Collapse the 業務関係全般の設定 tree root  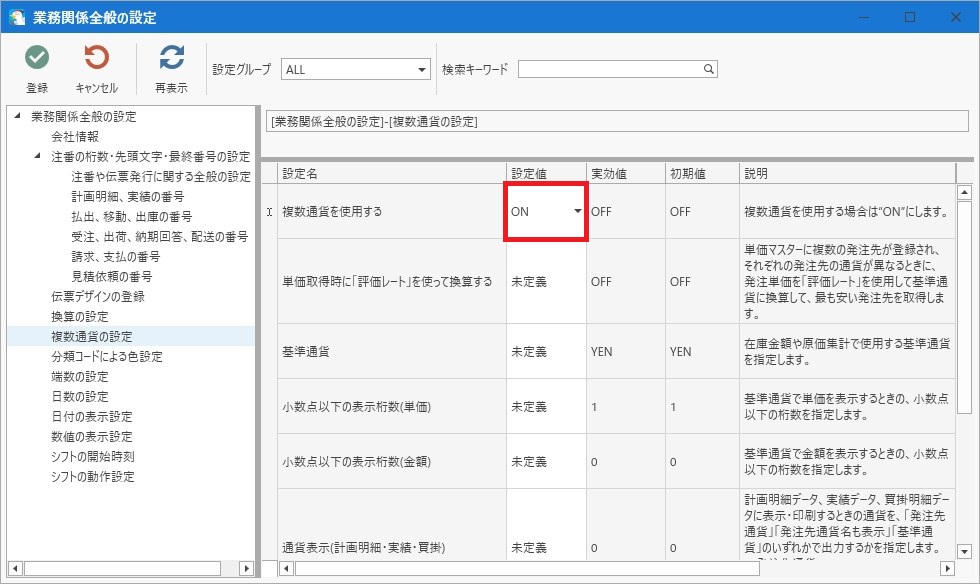[18, 116]
